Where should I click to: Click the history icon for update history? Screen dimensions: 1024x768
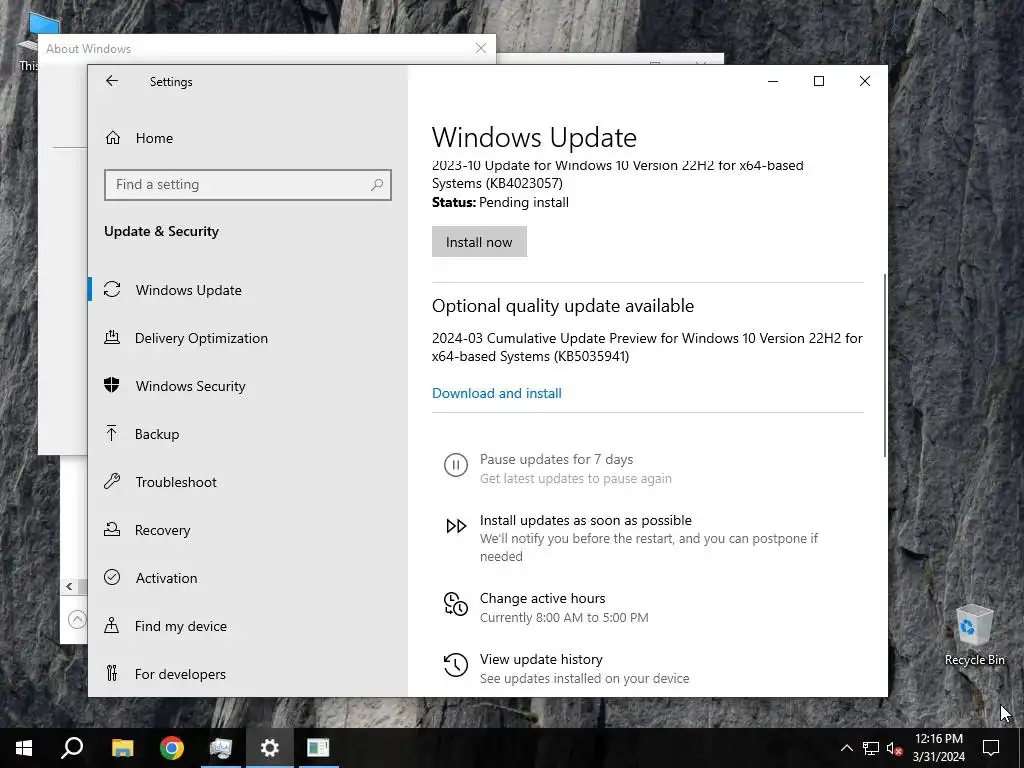pos(456,665)
